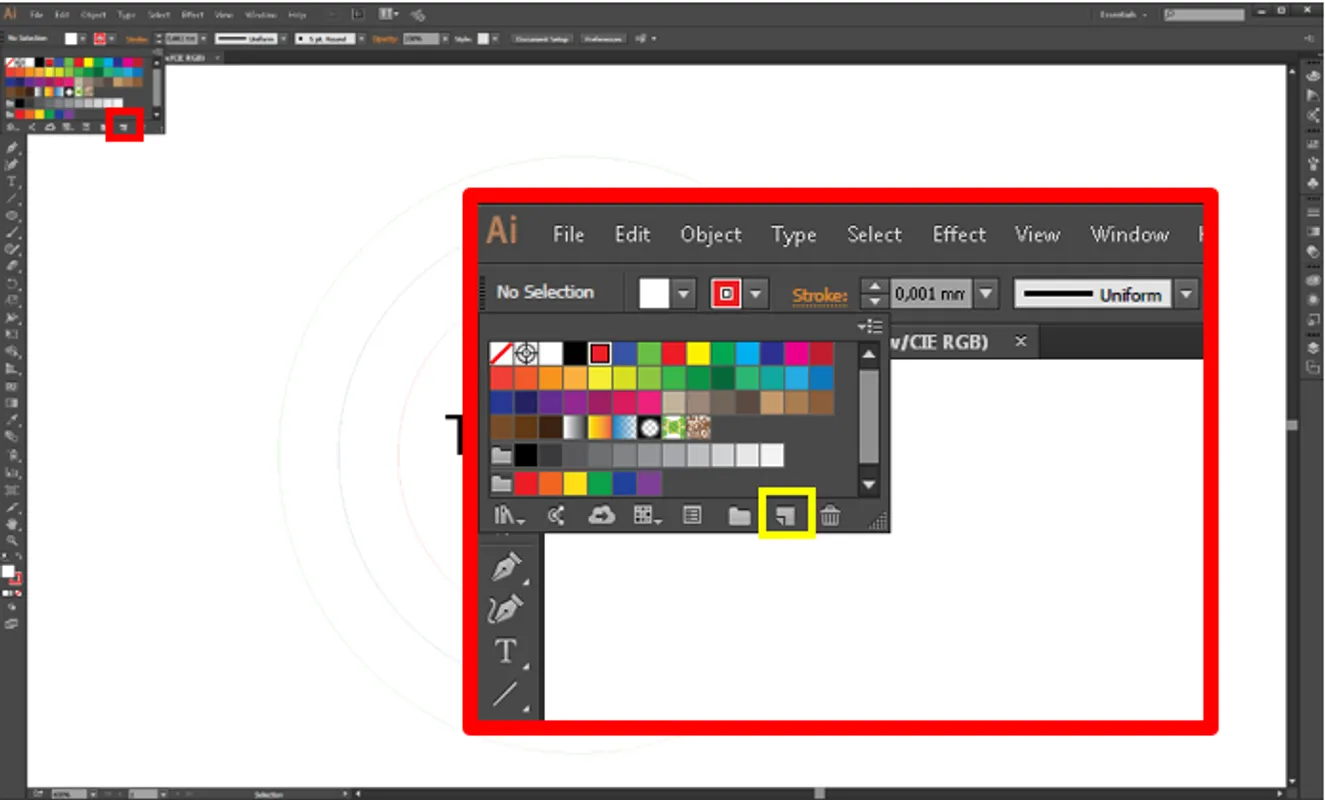This screenshot has width=1325, height=800.
Task: Click New Color Group folder icon in magnified panel
Action: (739, 515)
